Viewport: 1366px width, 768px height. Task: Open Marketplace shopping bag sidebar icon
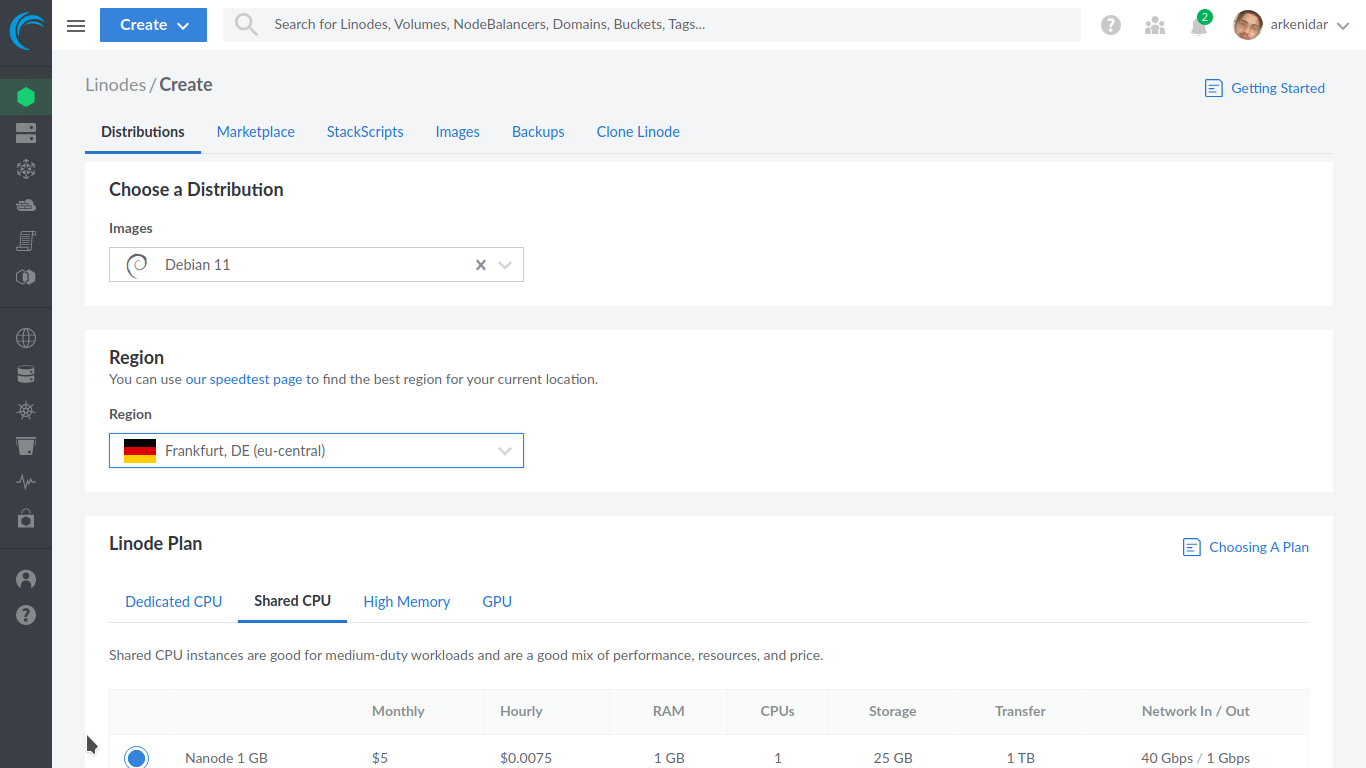click(26, 518)
